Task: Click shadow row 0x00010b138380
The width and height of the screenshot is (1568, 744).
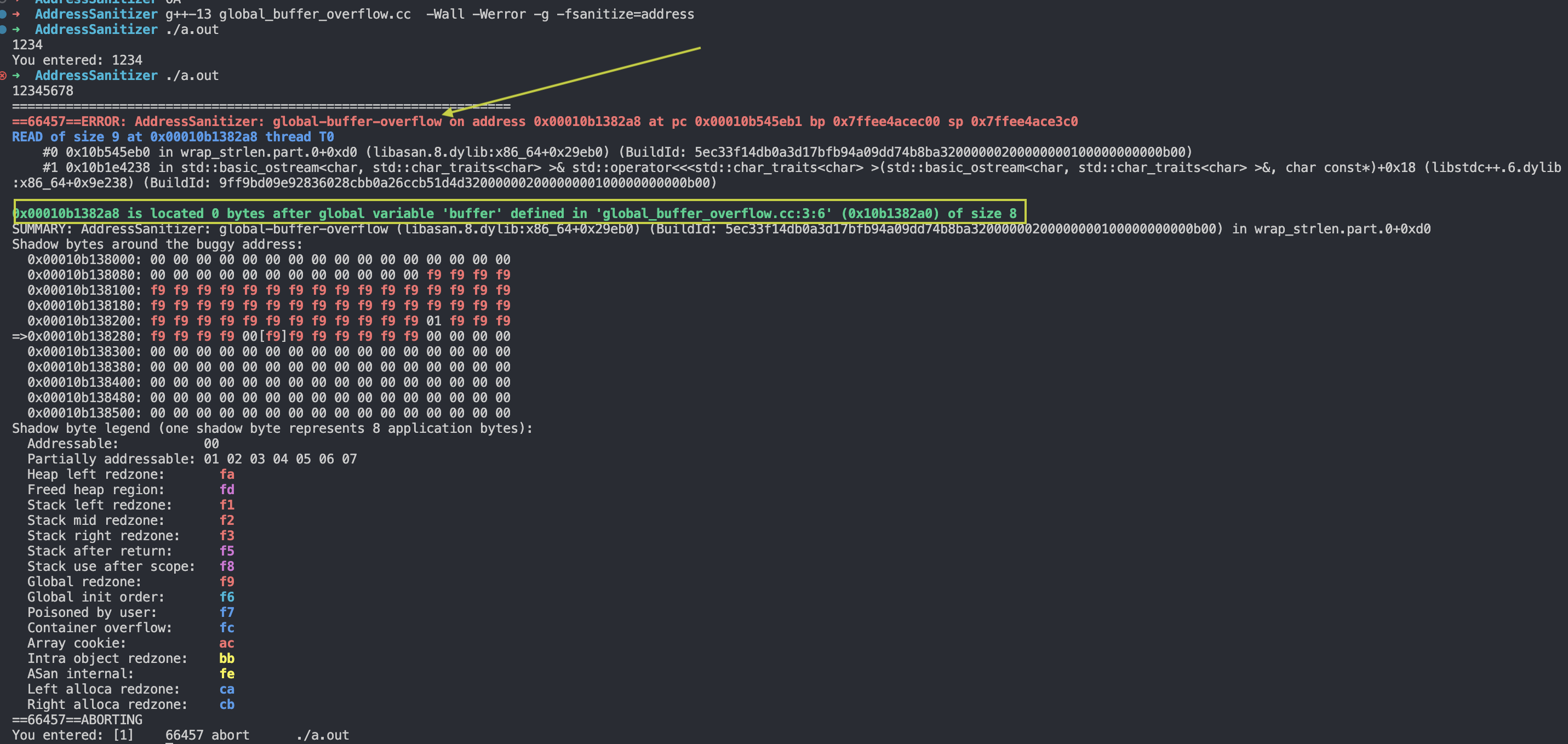Action: pos(269,367)
